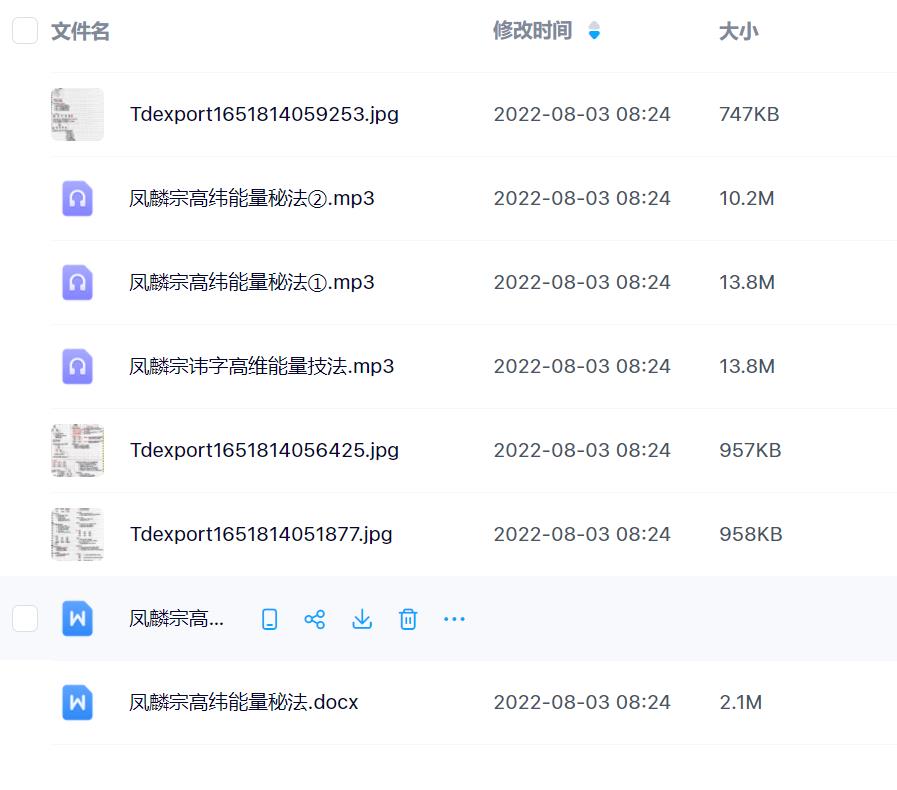Delete the hovered file with trash icon
Image resolution: width=897 pixels, height=790 pixels.
point(408,619)
